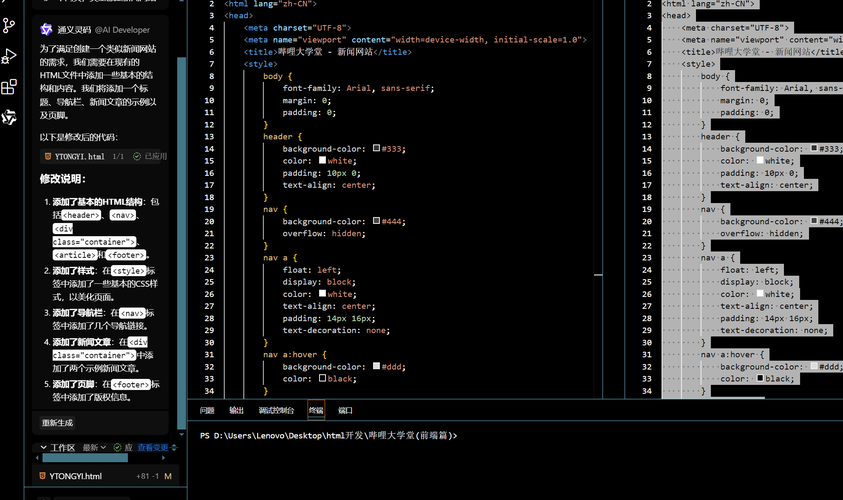Click the chat panel vertical scrollbar thumb
This screenshot has height=500, width=843.
click(182, 242)
